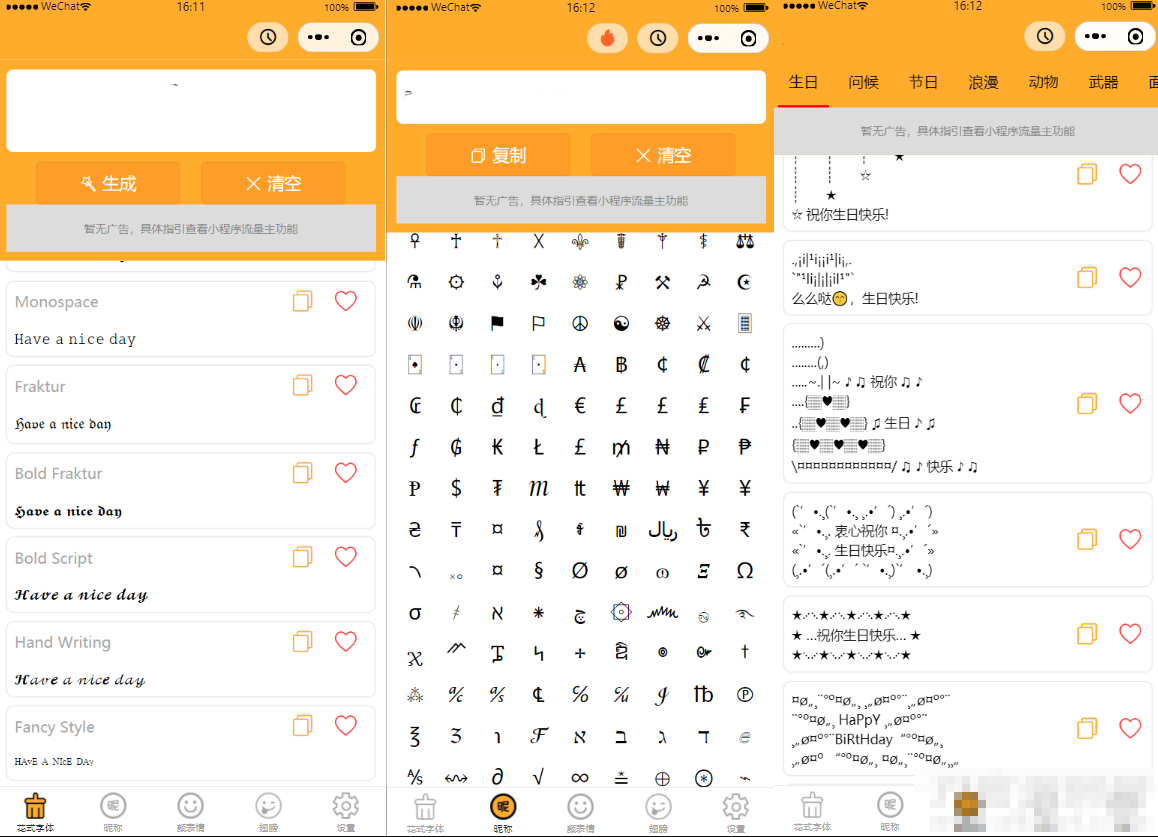The image size is (1158, 837).
Task: Switch to the 节日 category tab
Action: (x=923, y=82)
